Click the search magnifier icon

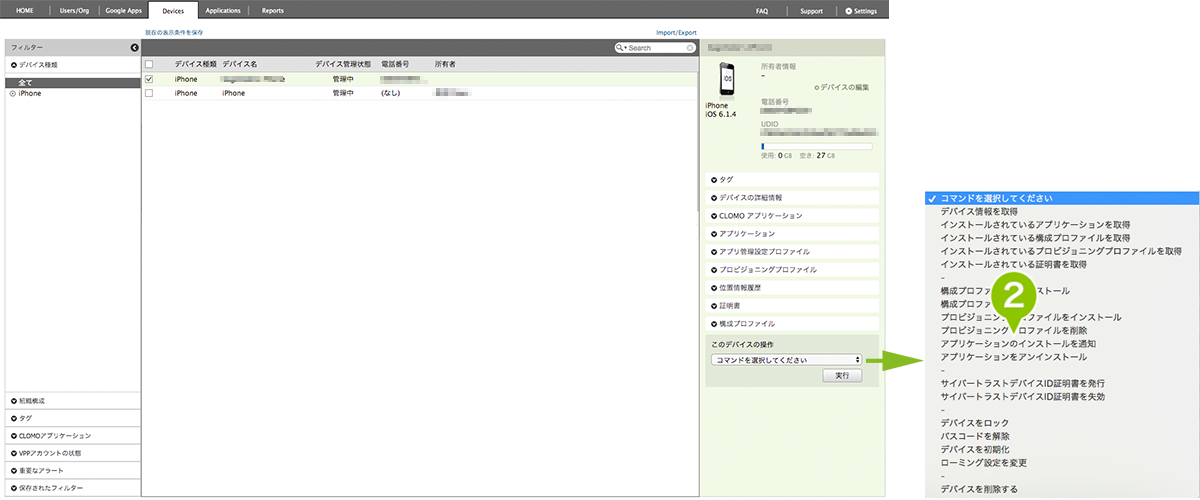click(x=621, y=48)
